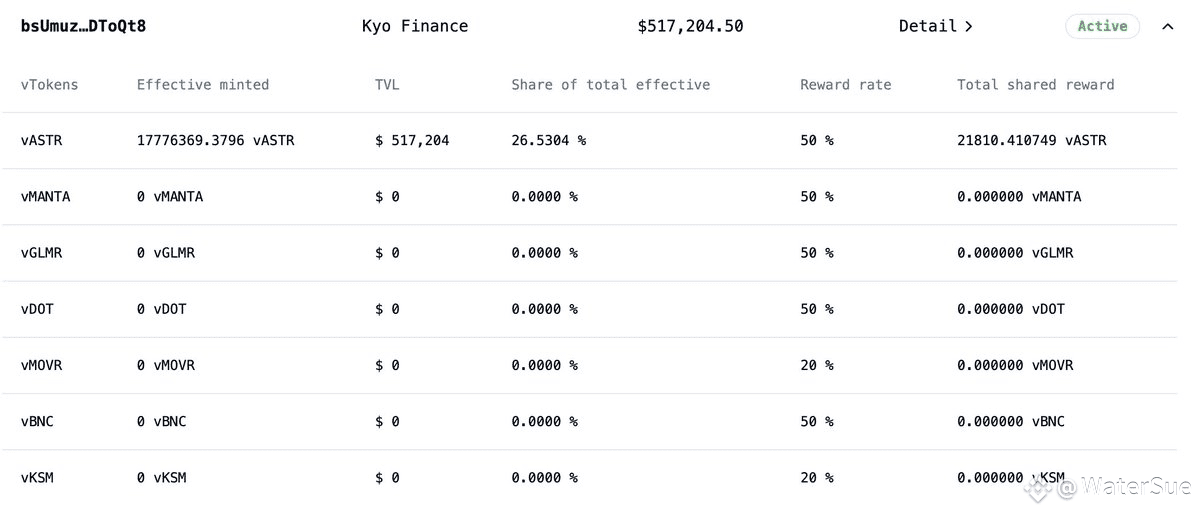1200x514 pixels.
Task: Click the Reward rate column header
Action: [845, 85]
